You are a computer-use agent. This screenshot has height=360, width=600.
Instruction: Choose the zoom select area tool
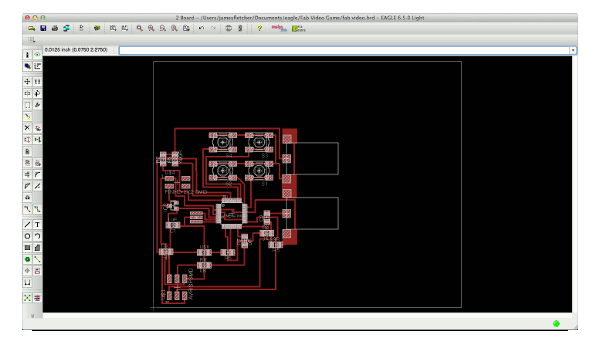tap(186, 28)
